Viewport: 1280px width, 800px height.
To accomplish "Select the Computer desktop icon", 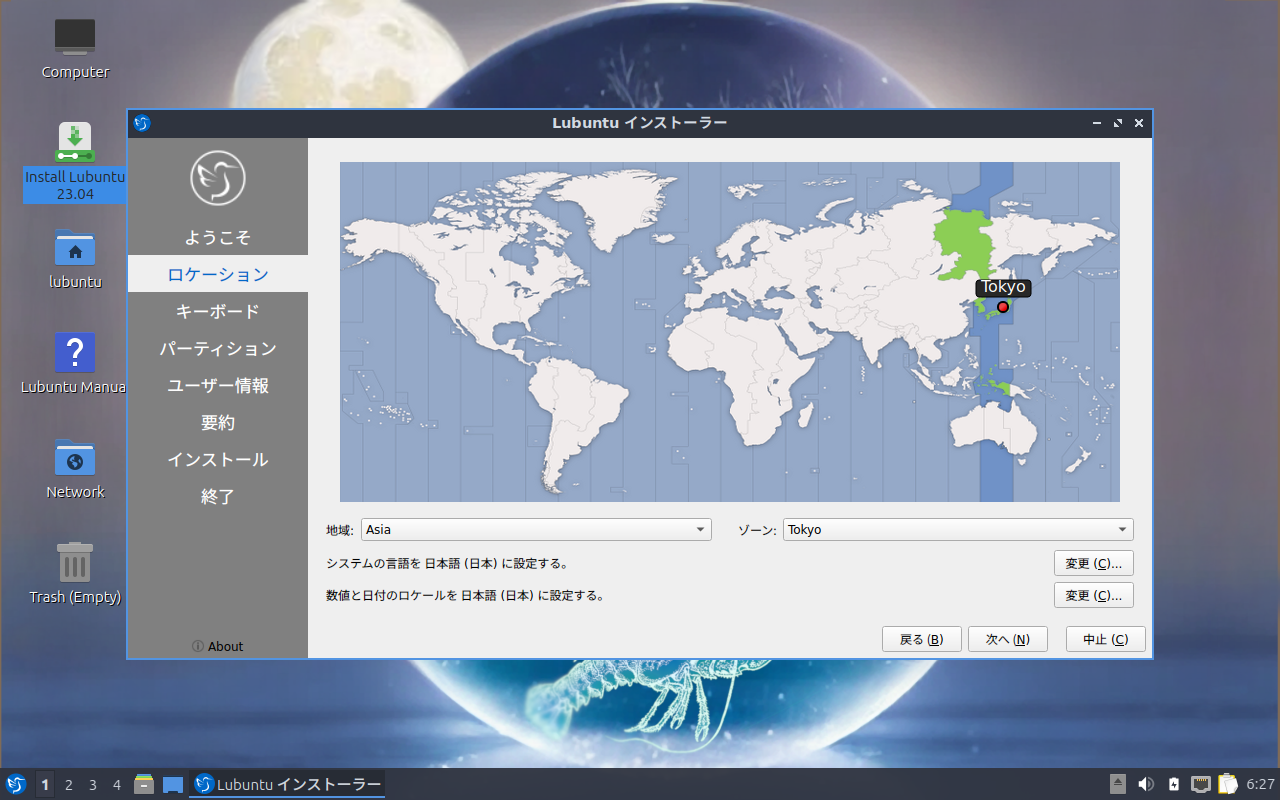I will click(75, 50).
